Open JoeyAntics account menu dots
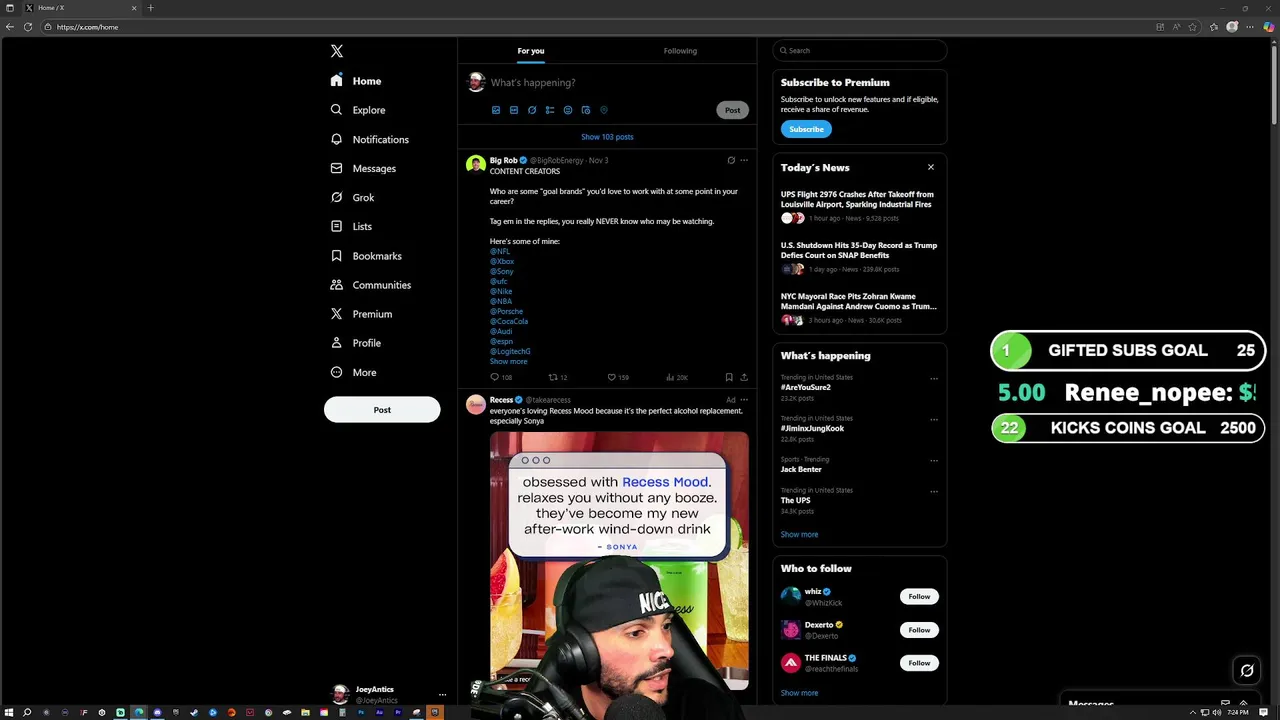This screenshot has width=1280, height=720. pos(442,694)
